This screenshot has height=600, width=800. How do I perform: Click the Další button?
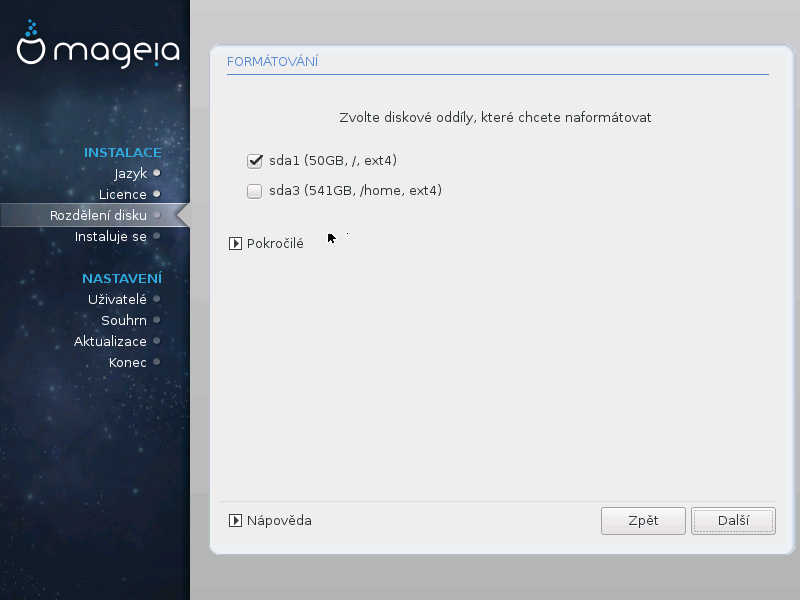pyautogui.click(x=733, y=521)
